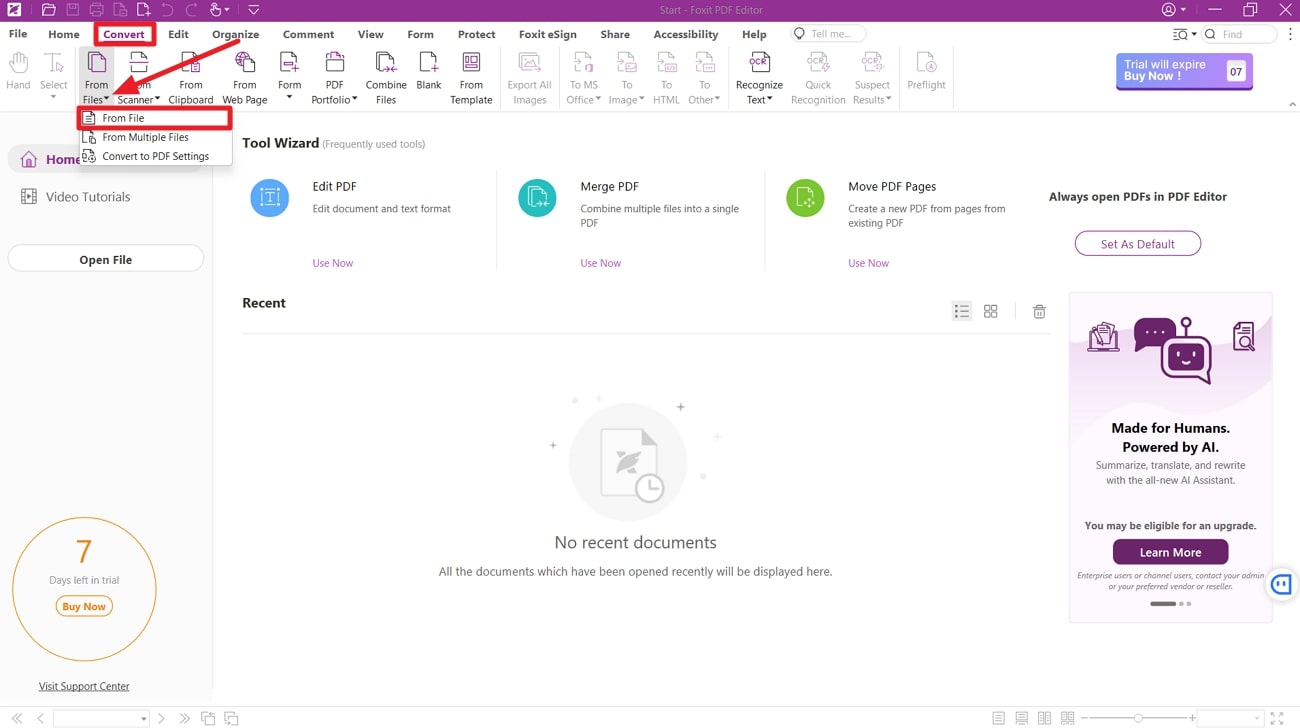
Task: Click the print icon in title bar
Action: pos(96,10)
